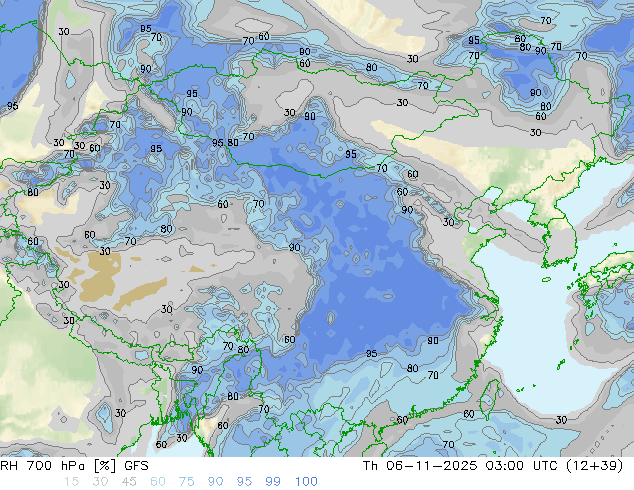634x490 pixels.
Task: Click the 99 value in the color legend
Action: tap(273, 482)
